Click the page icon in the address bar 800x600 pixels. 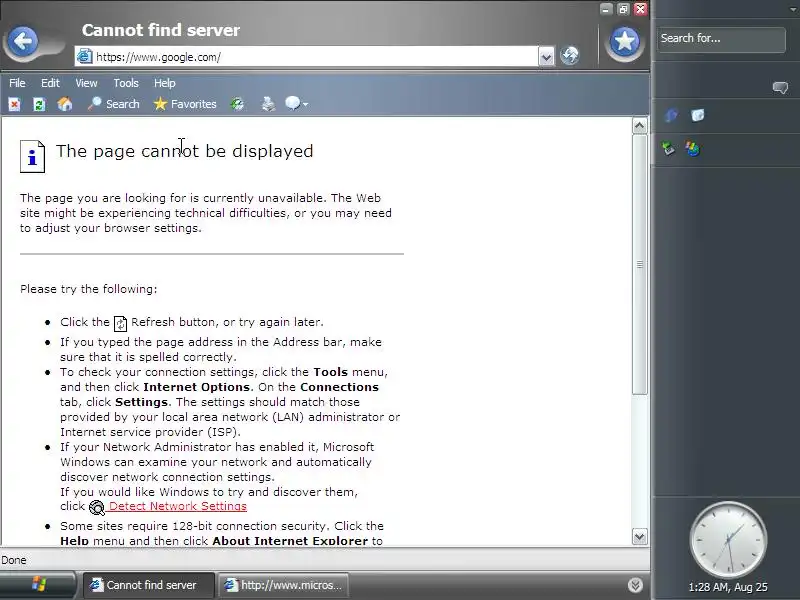(x=84, y=57)
